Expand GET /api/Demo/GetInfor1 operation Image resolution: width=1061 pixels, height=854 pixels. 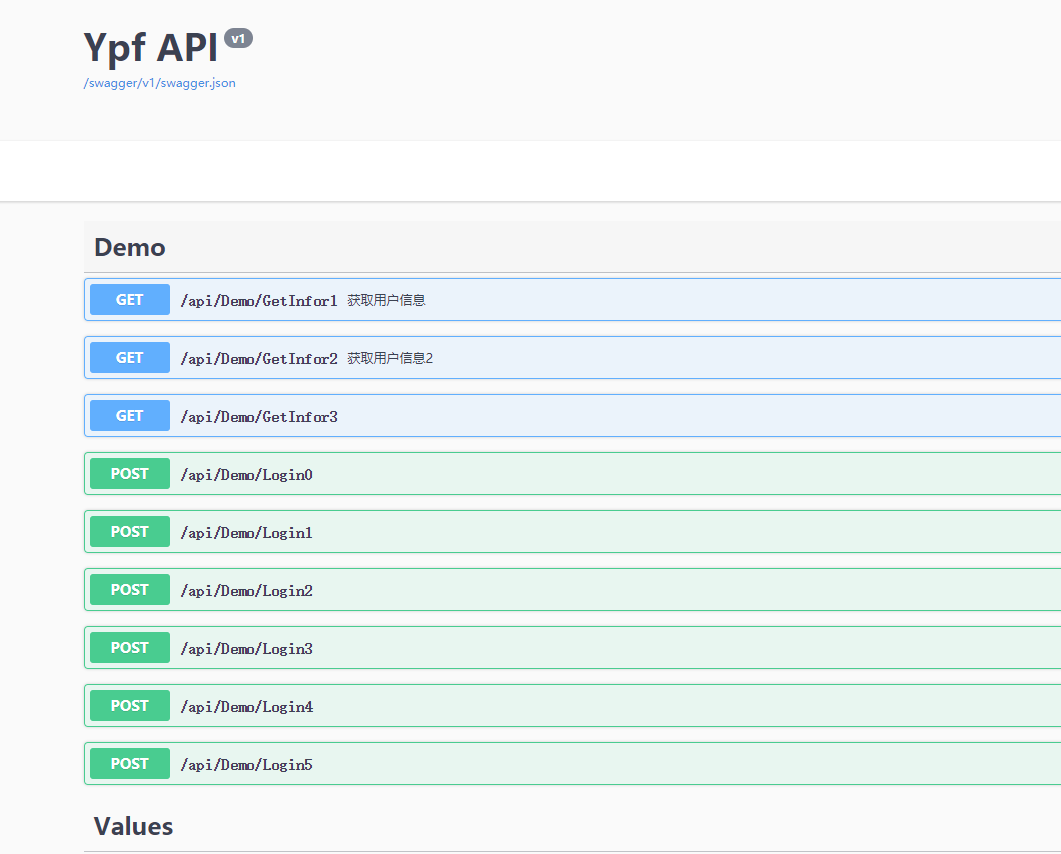572,300
